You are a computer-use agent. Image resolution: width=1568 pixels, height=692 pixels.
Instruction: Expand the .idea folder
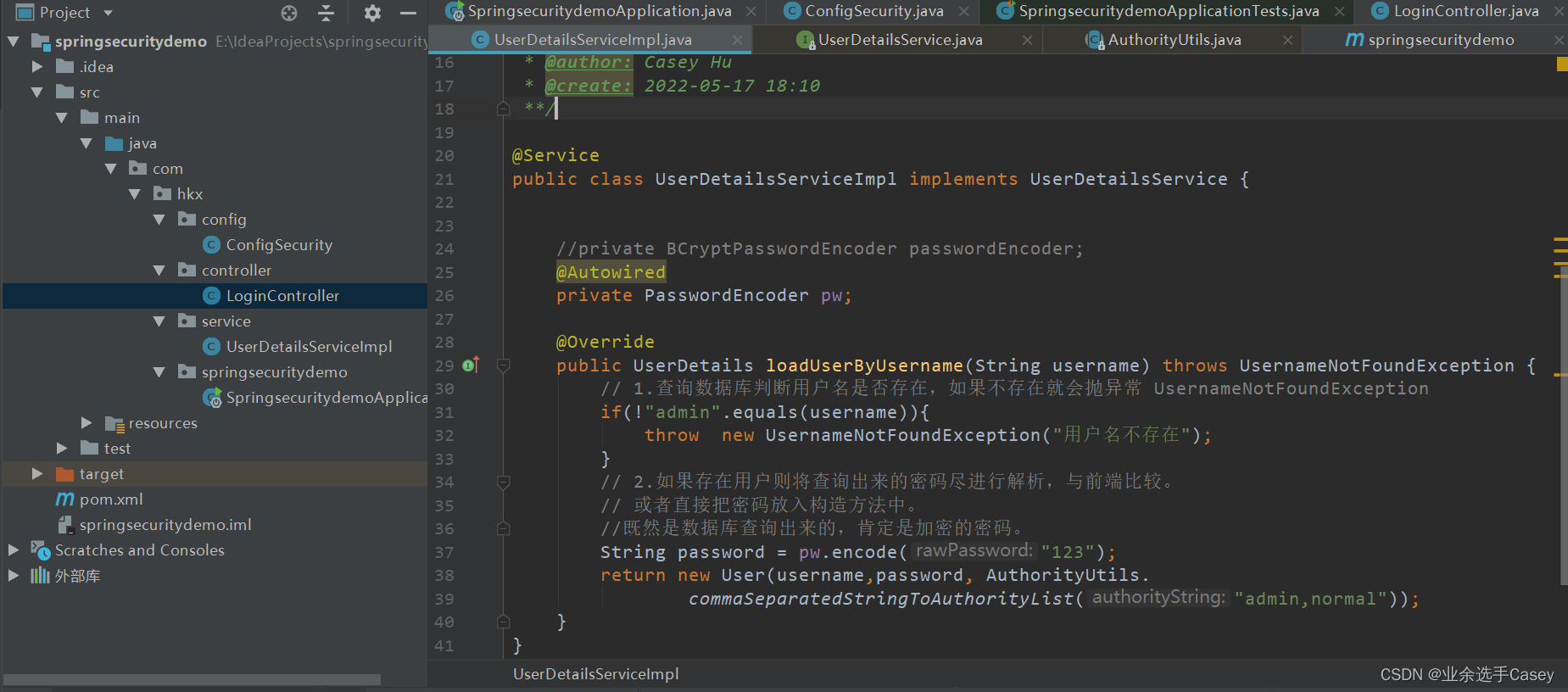[37, 66]
